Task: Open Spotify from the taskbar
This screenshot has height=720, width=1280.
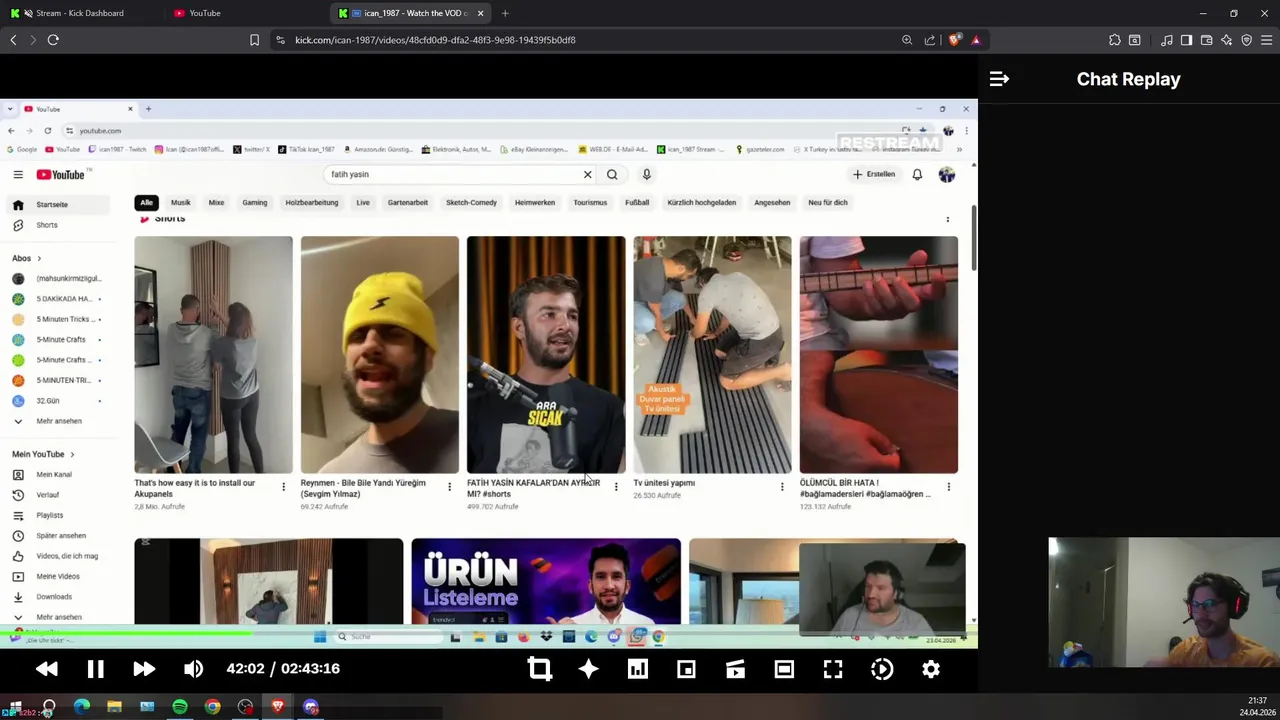Action: 180,707
